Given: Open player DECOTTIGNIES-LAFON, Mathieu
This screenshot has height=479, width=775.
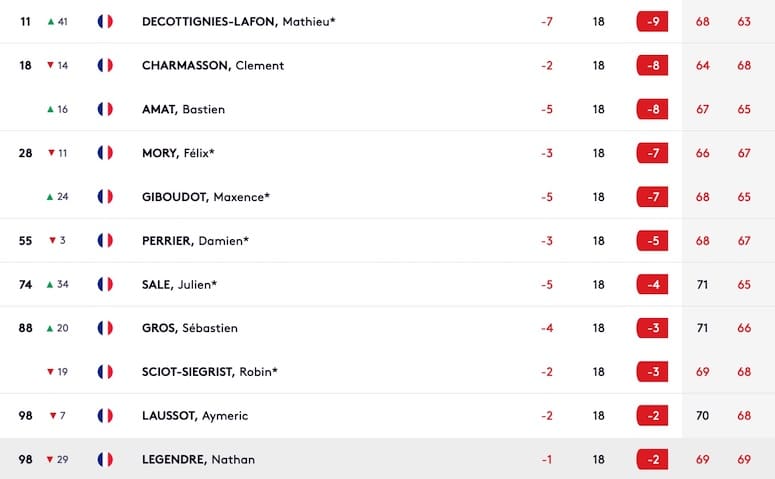Looking at the screenshot, I should 239,21.
